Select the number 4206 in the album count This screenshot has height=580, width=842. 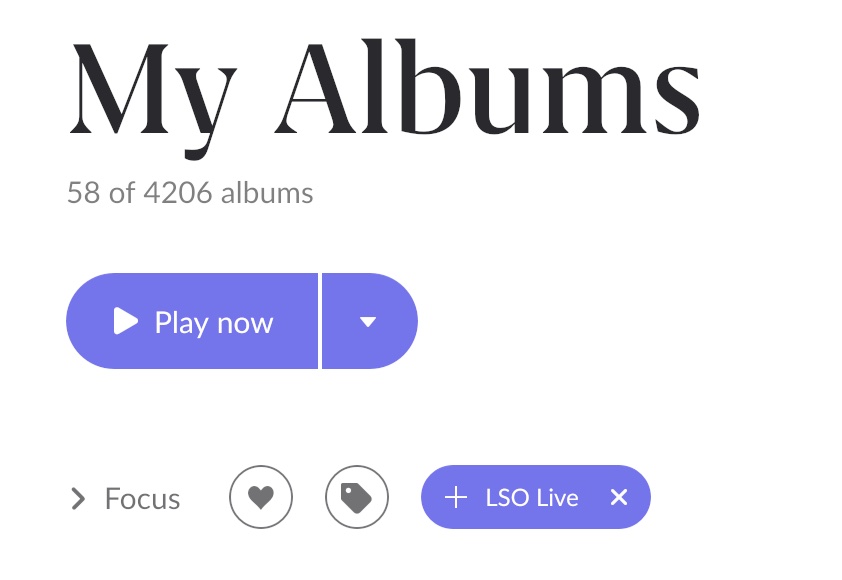178,192
